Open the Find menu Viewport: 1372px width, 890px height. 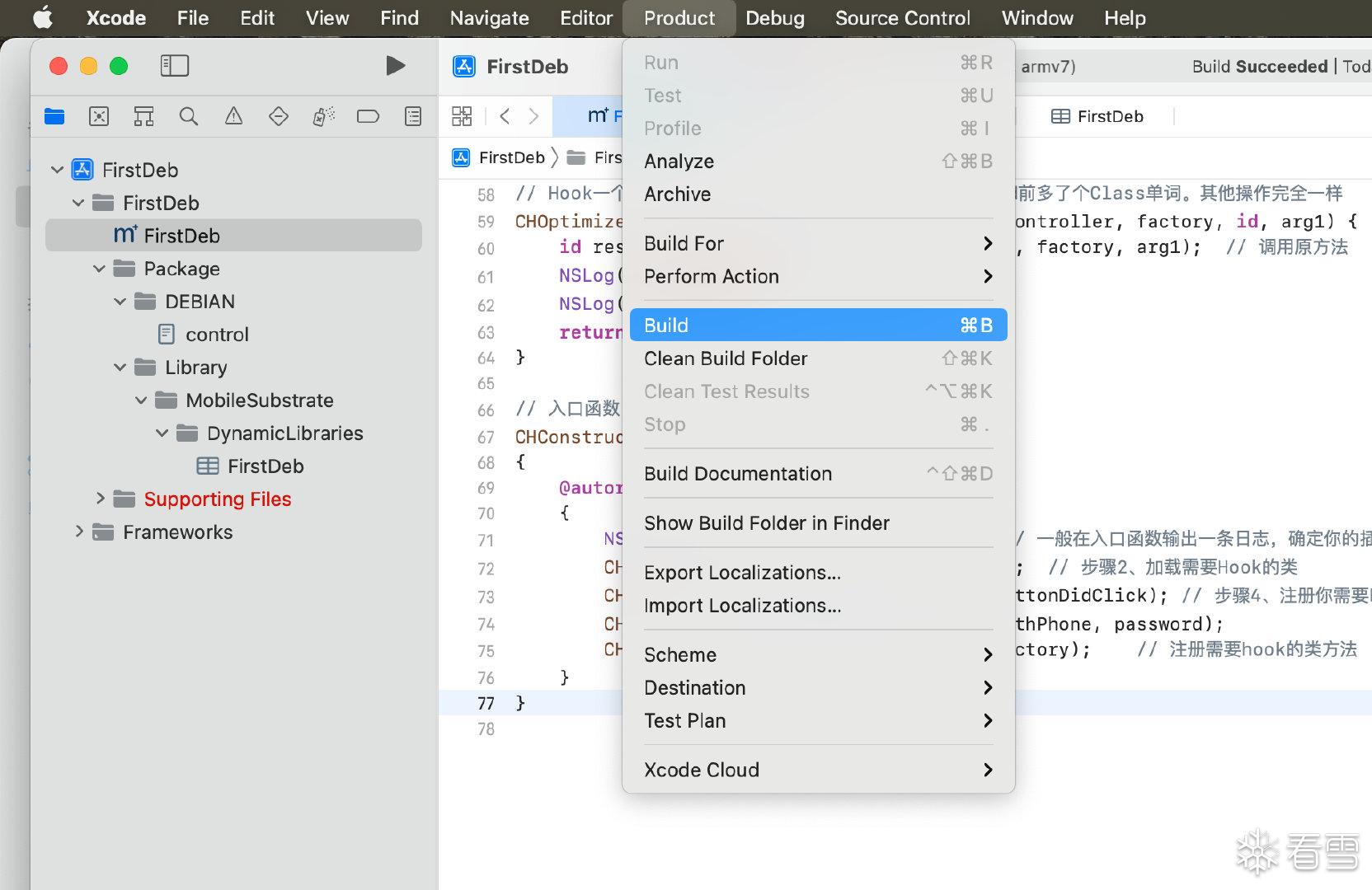[x=399, y=17]
